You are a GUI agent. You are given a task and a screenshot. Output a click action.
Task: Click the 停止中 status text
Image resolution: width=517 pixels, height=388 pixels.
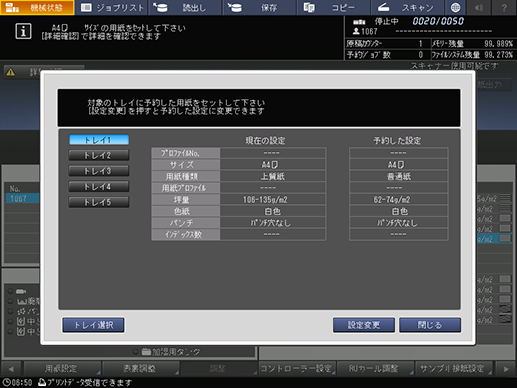click(386, 22)
